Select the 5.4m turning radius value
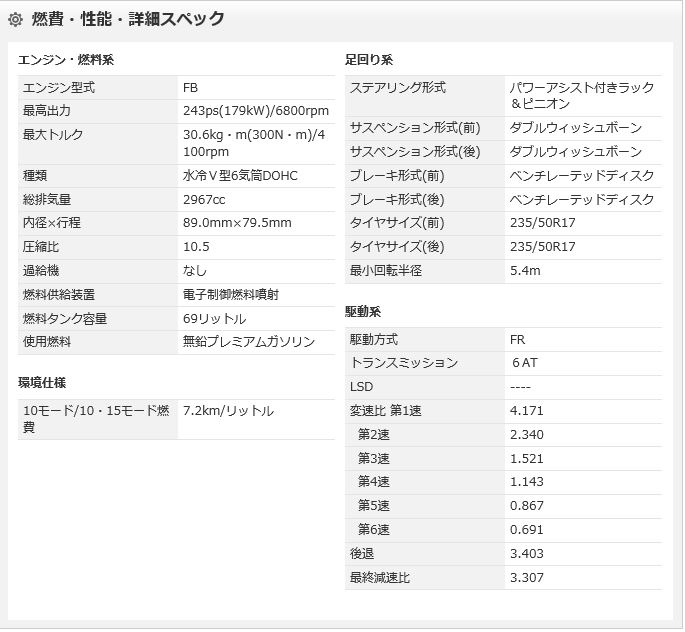The width and height of the screenshot is (685, 632). pos(525,271)
